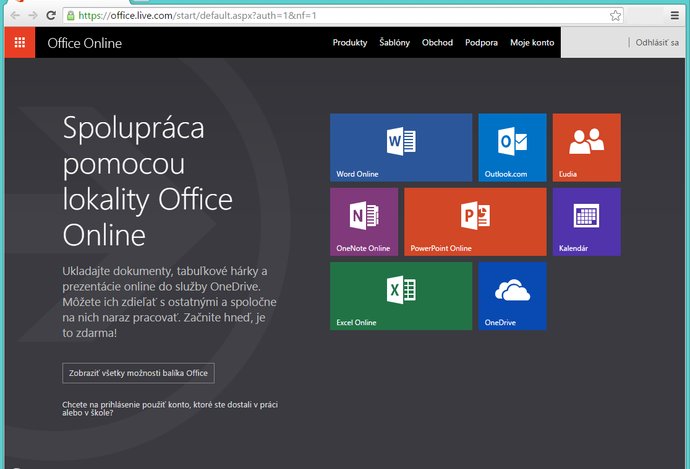Open the OneDrive tile
This screenshot has width=690, height=469.
click(512, 296)
